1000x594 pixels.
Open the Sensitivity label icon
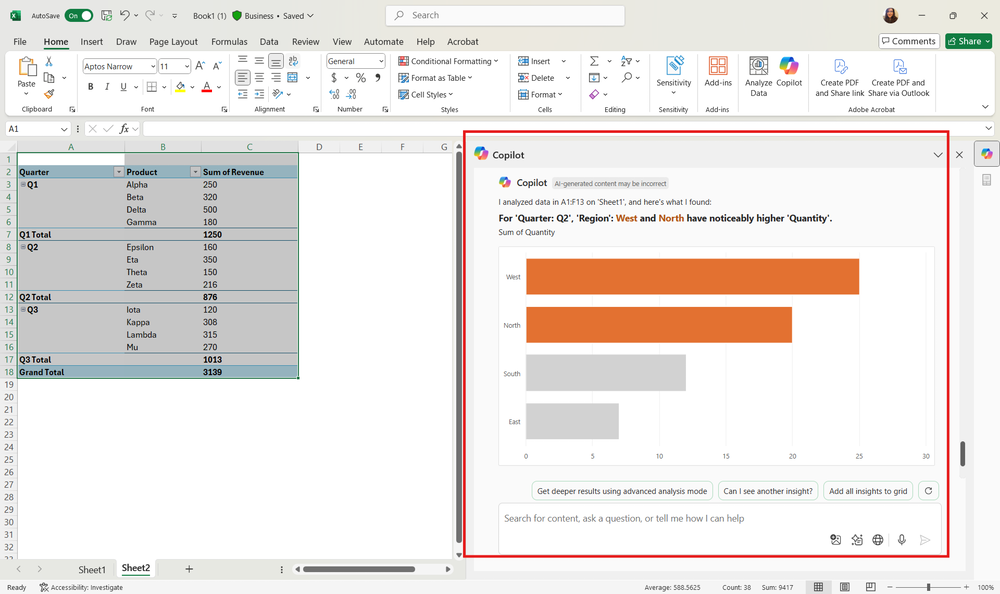tap(673, 66)
